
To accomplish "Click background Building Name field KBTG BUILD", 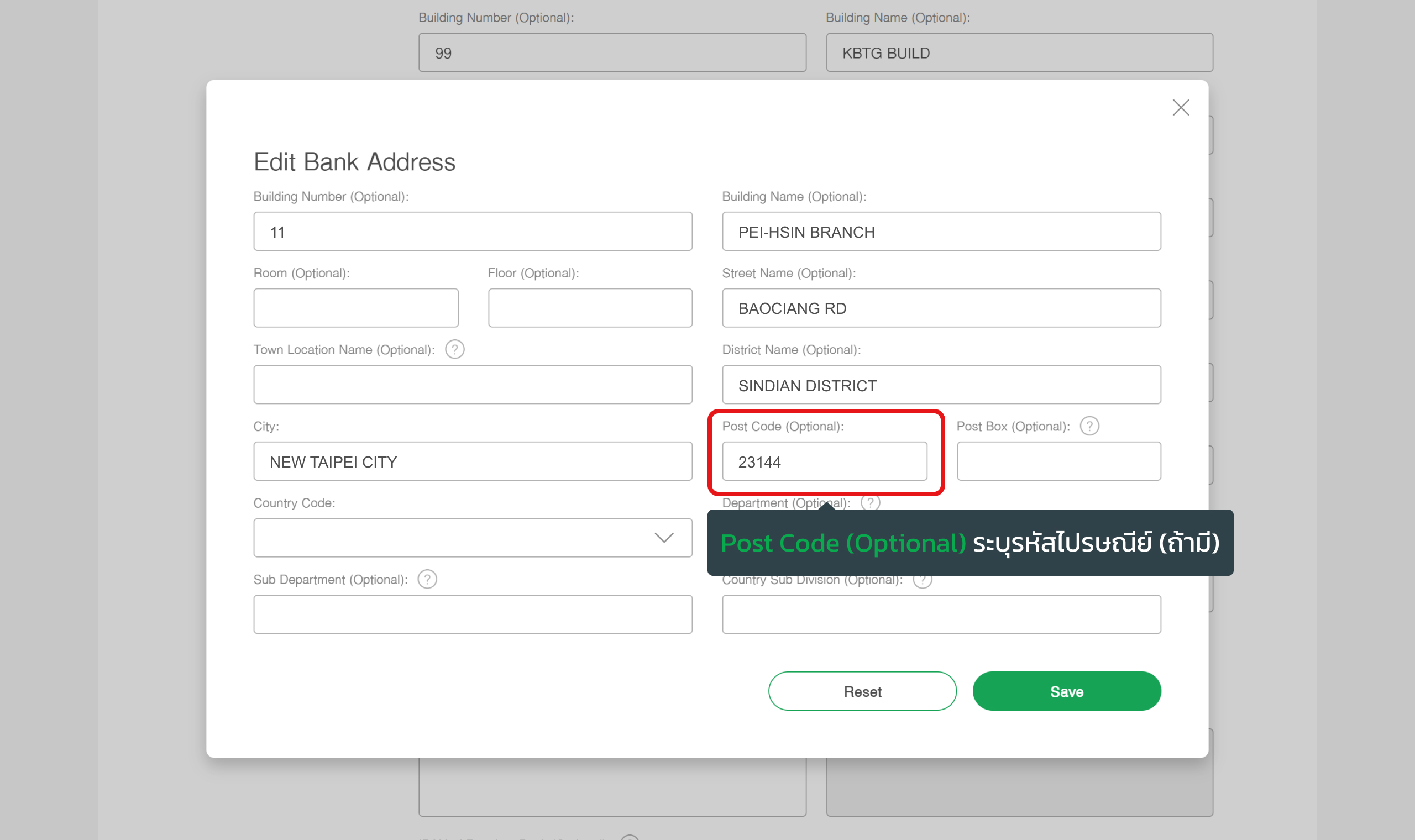I will coord(1019,52).
